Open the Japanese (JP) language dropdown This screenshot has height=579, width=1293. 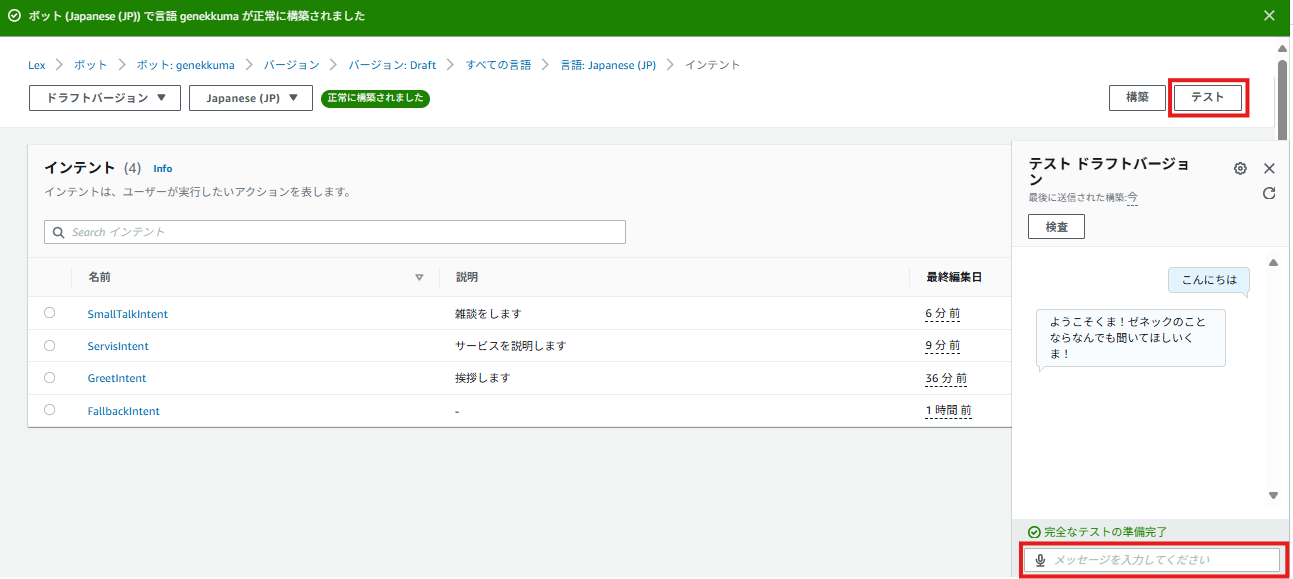(251, 98)
